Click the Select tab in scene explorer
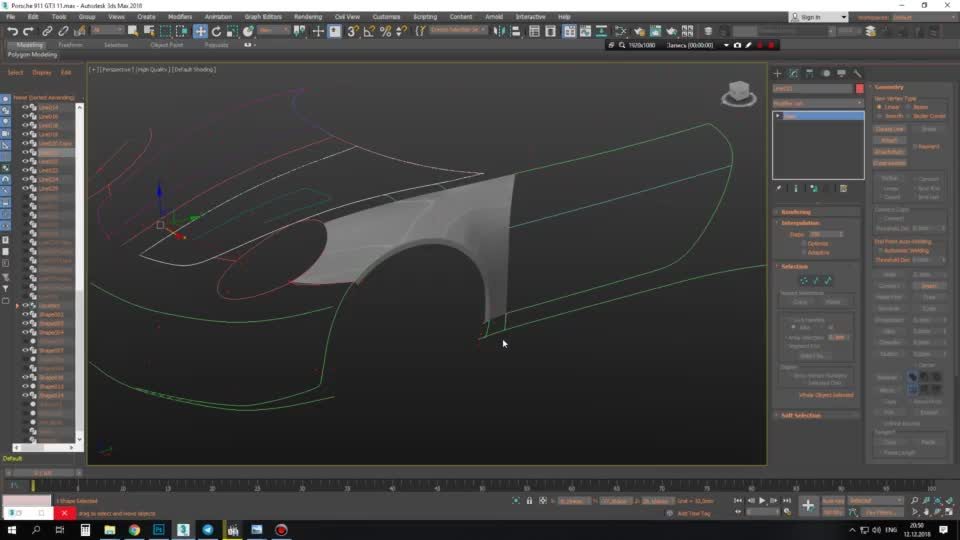Viewport: 960px width, 540px height. click(x=15, y=72)
